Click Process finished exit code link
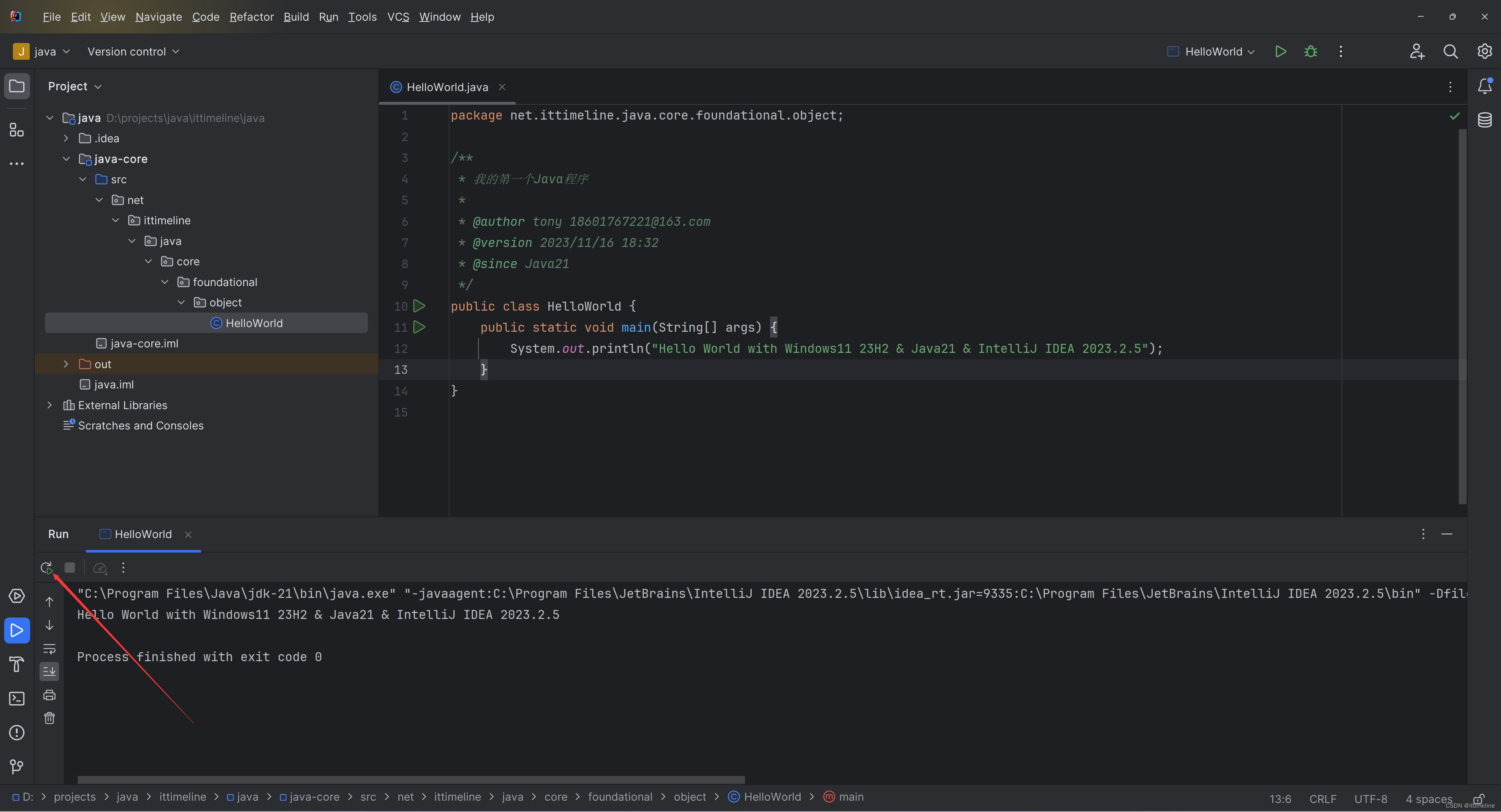 tap(200, 656)
